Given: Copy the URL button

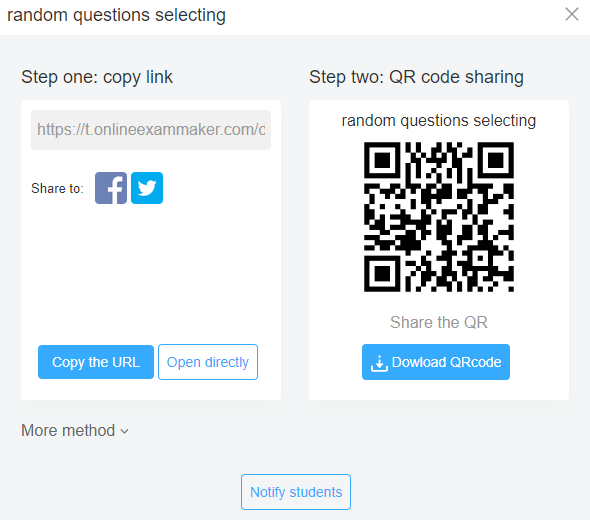Looking at the screenshot, I should click(96, 362).
